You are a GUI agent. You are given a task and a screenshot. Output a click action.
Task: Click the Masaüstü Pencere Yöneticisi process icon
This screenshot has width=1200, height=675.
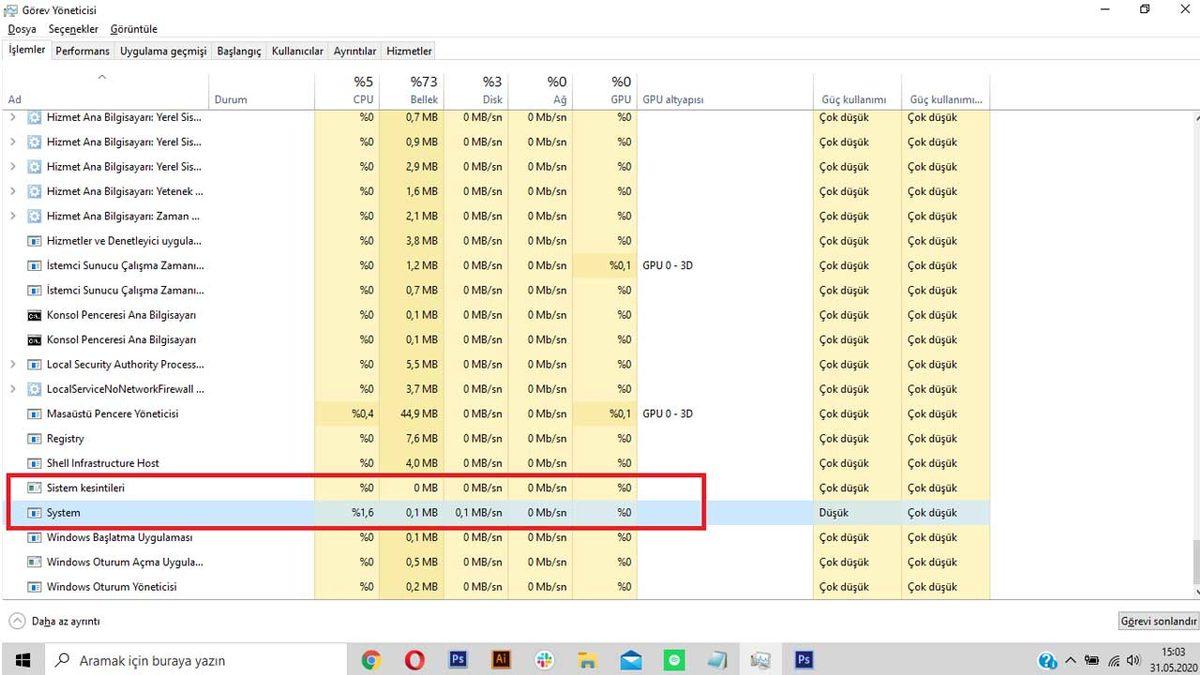(34, 413)
